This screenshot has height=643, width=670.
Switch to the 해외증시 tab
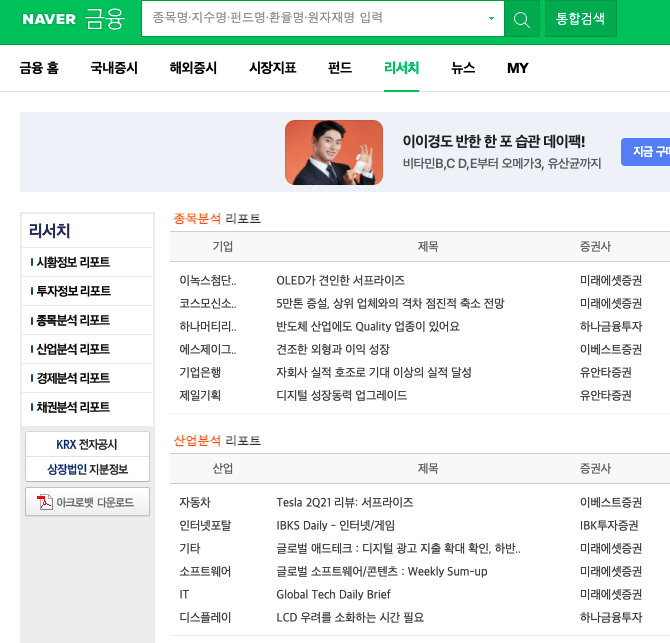tap(193, 68)
